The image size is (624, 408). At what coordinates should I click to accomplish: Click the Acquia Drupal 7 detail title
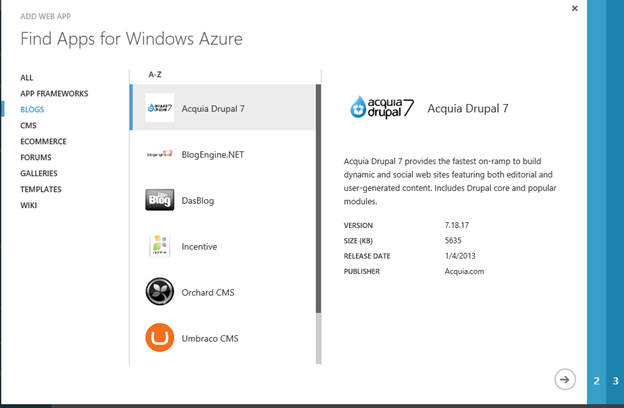(468, 108)
